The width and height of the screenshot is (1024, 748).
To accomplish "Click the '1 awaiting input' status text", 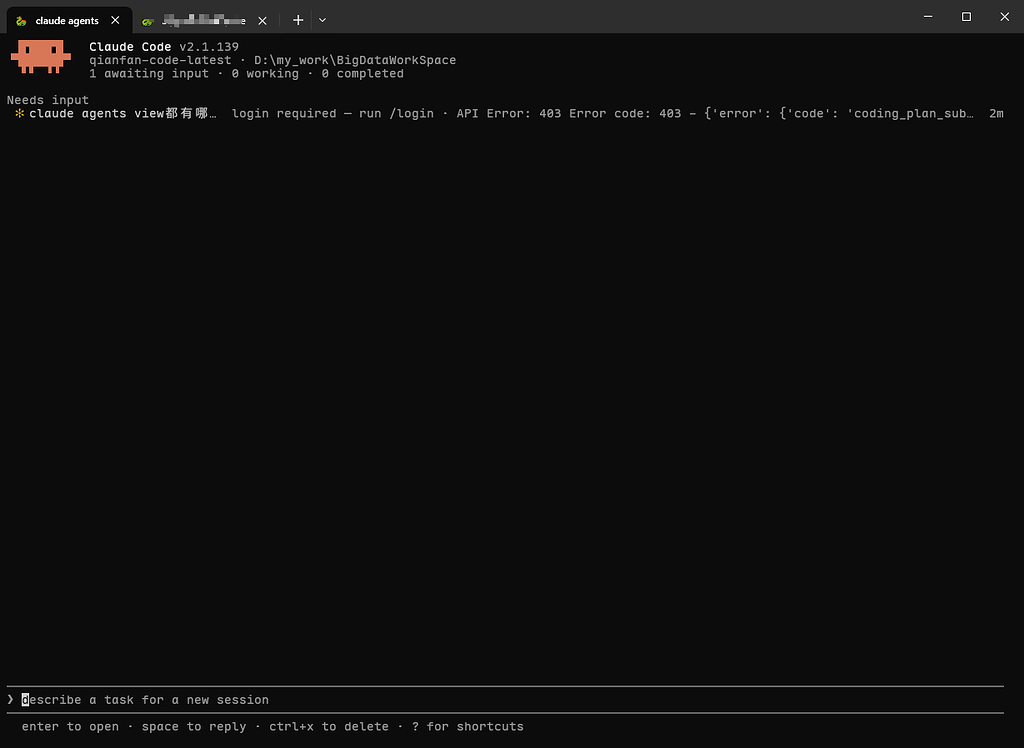I will click(149, 74).
